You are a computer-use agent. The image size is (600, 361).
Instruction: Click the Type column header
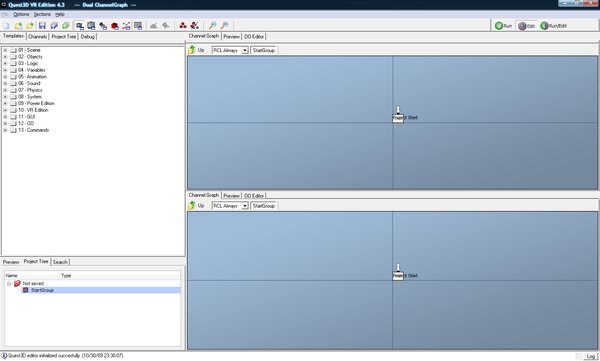point(66,276)
